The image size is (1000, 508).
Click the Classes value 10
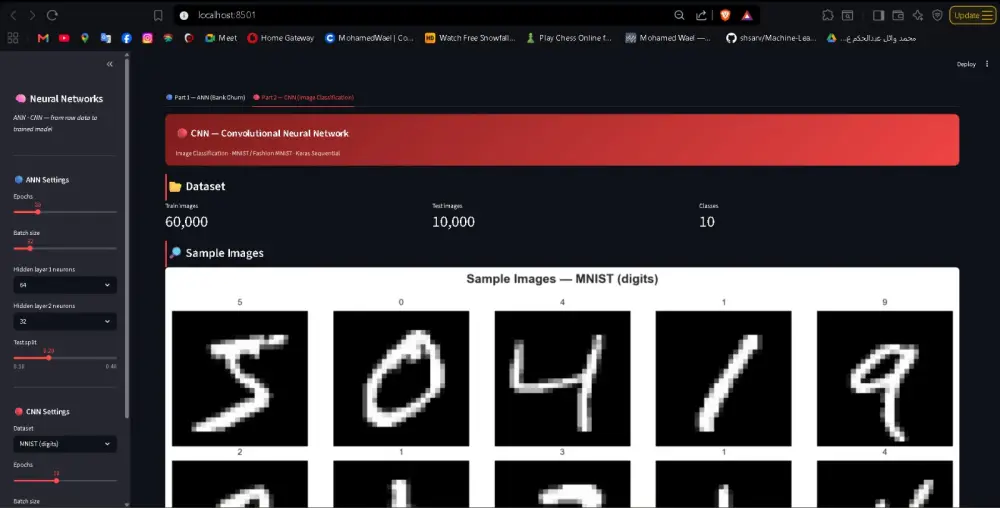tap(707, 222)
